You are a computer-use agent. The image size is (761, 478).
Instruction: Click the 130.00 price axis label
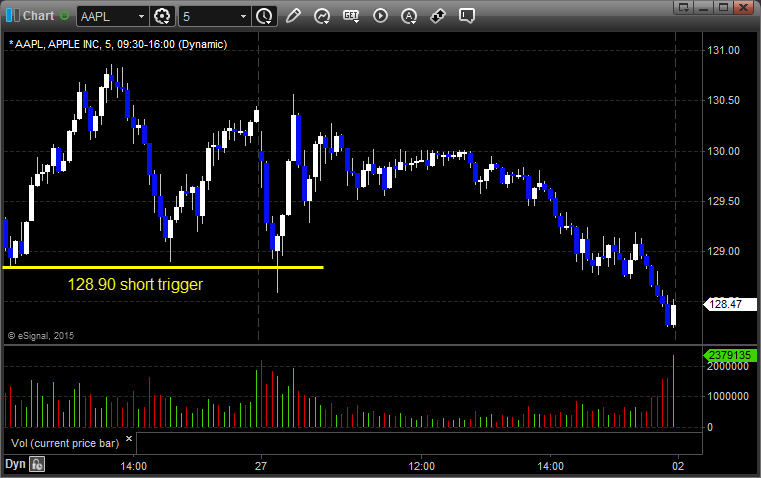724,151
